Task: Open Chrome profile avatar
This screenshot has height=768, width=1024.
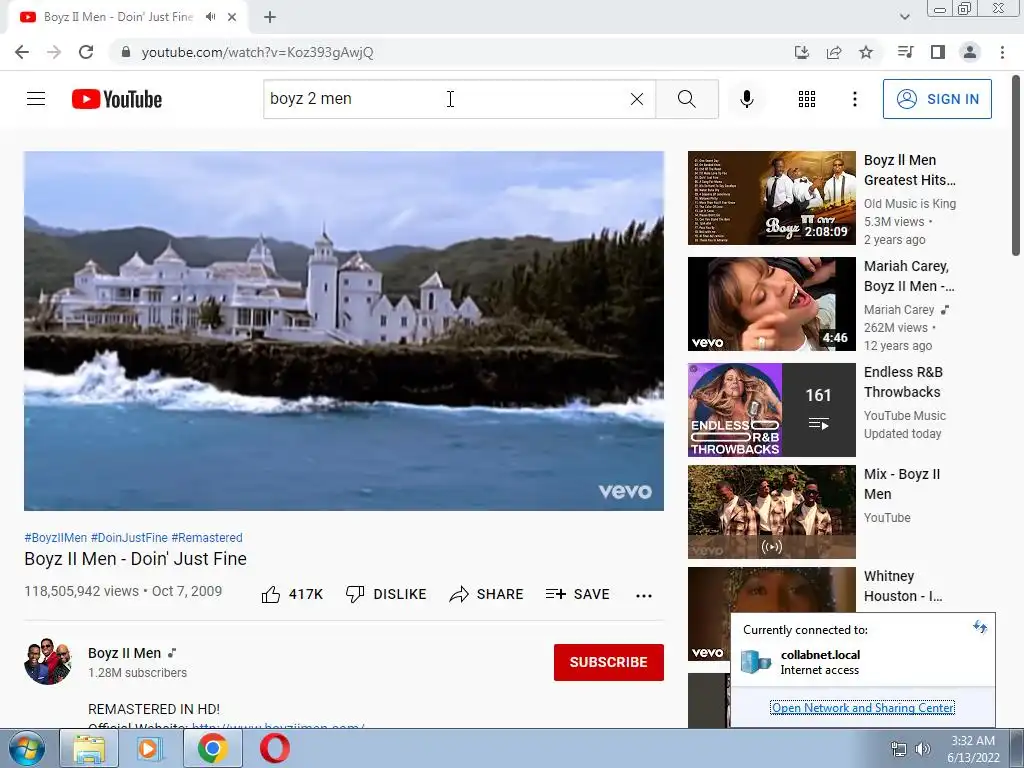Action: 970,52
